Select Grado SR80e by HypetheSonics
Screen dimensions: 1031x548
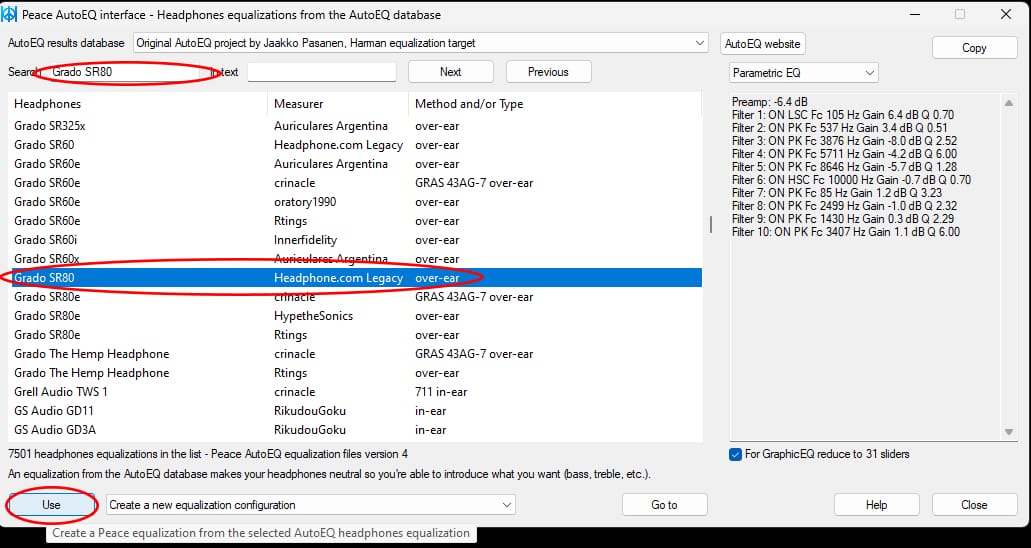pyautogui.click(x=356, y=316)
